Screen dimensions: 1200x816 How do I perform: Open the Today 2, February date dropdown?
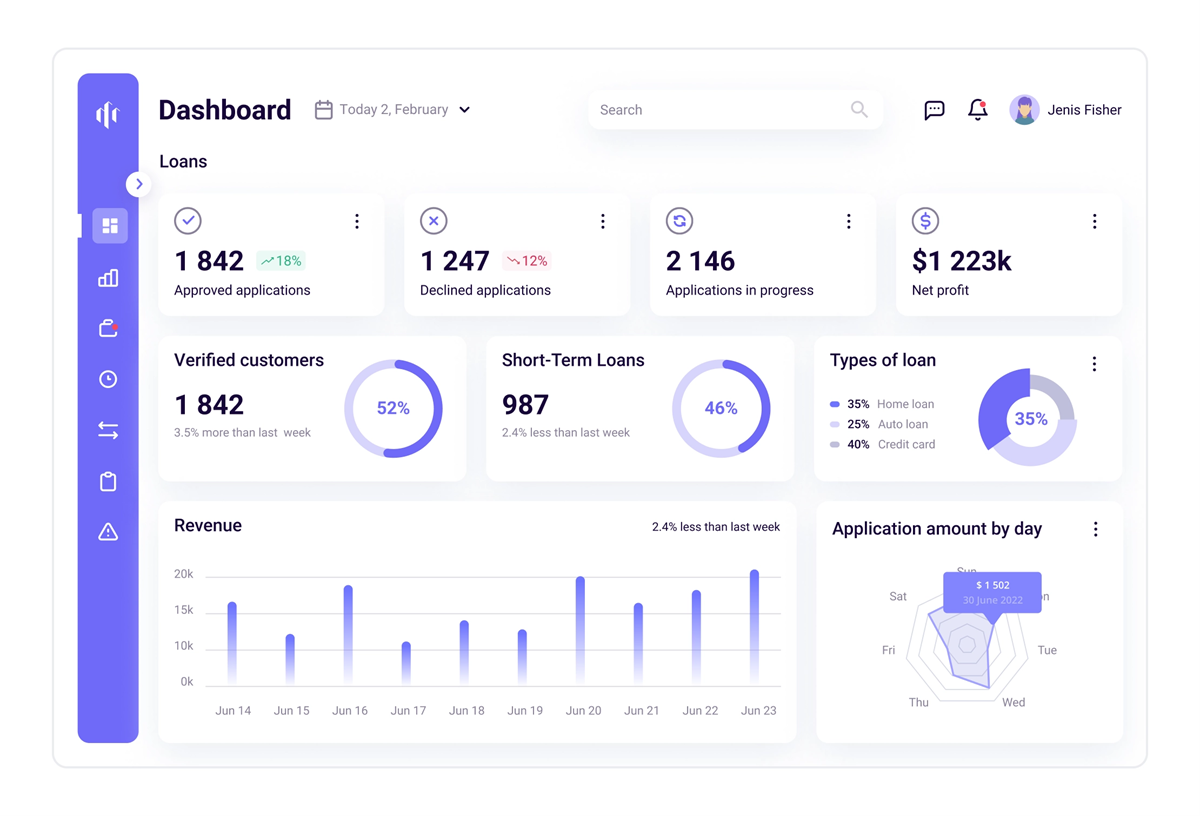pos(393,110)
